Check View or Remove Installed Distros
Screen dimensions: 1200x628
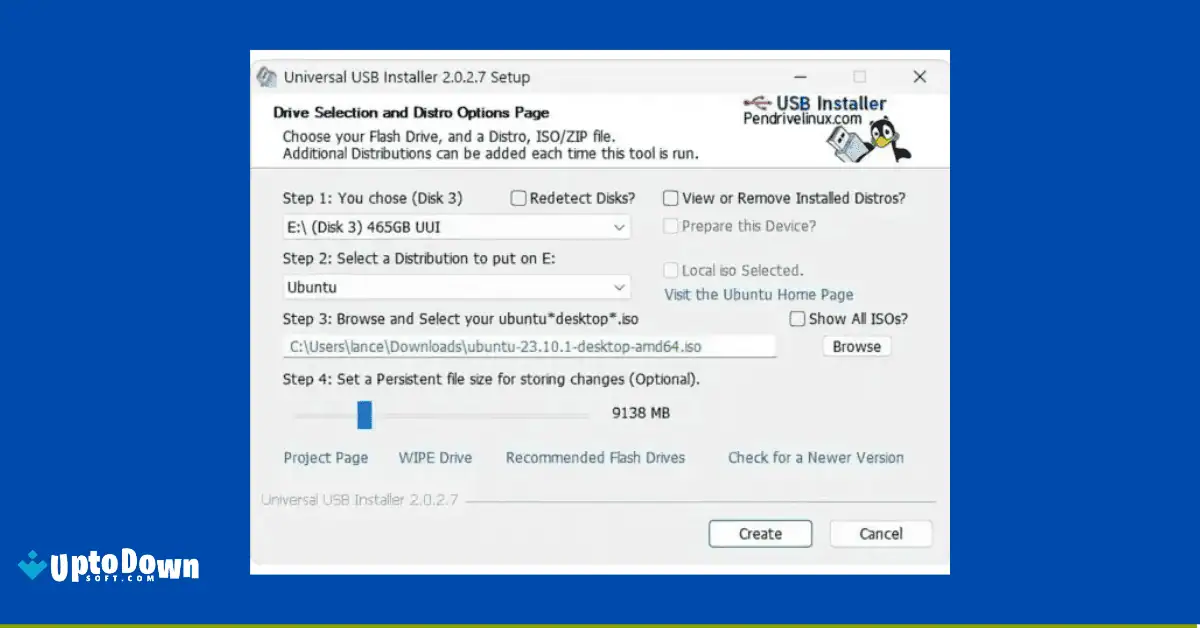670,198
